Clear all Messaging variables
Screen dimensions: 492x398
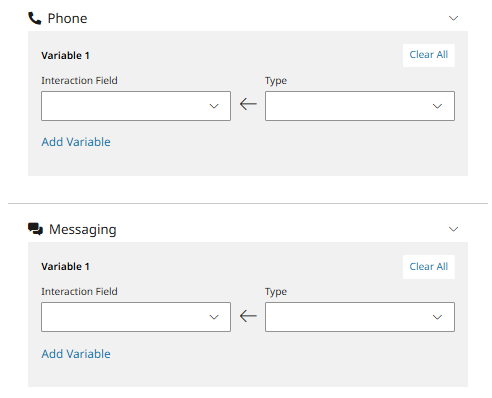(429, 267)
